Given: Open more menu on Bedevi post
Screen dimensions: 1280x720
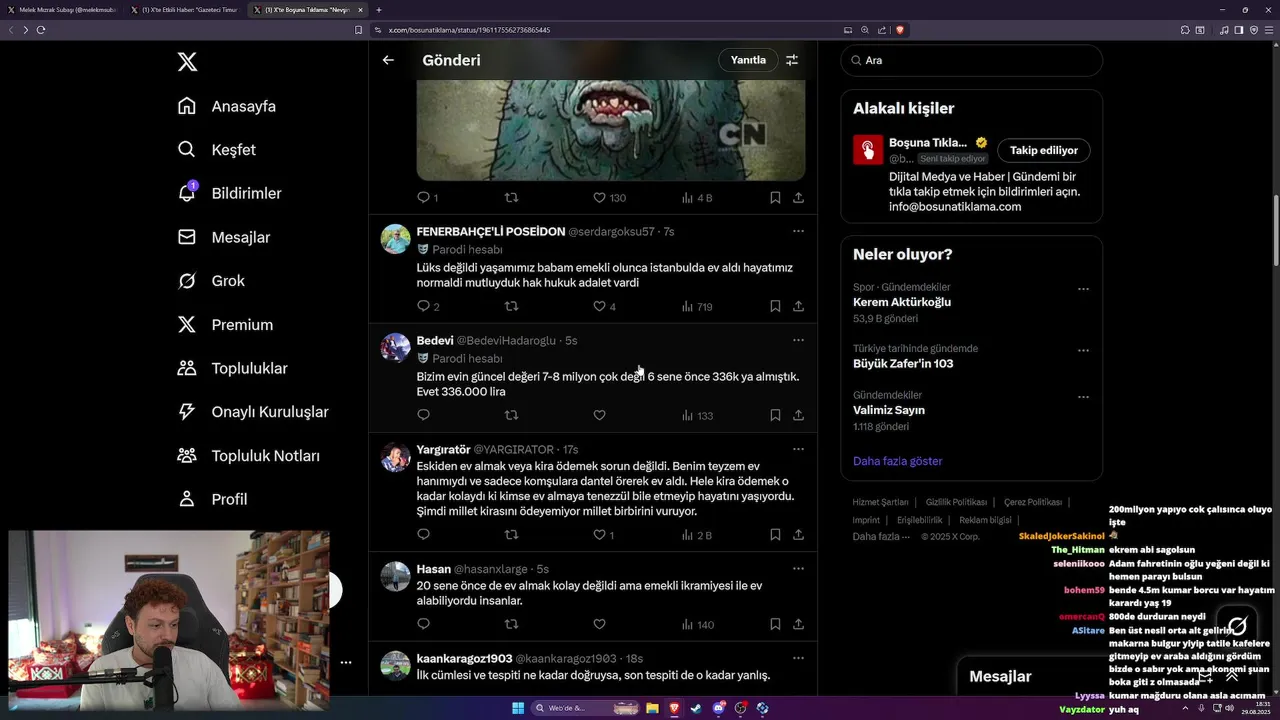Looking at the screenshot, I should (798, 340).
